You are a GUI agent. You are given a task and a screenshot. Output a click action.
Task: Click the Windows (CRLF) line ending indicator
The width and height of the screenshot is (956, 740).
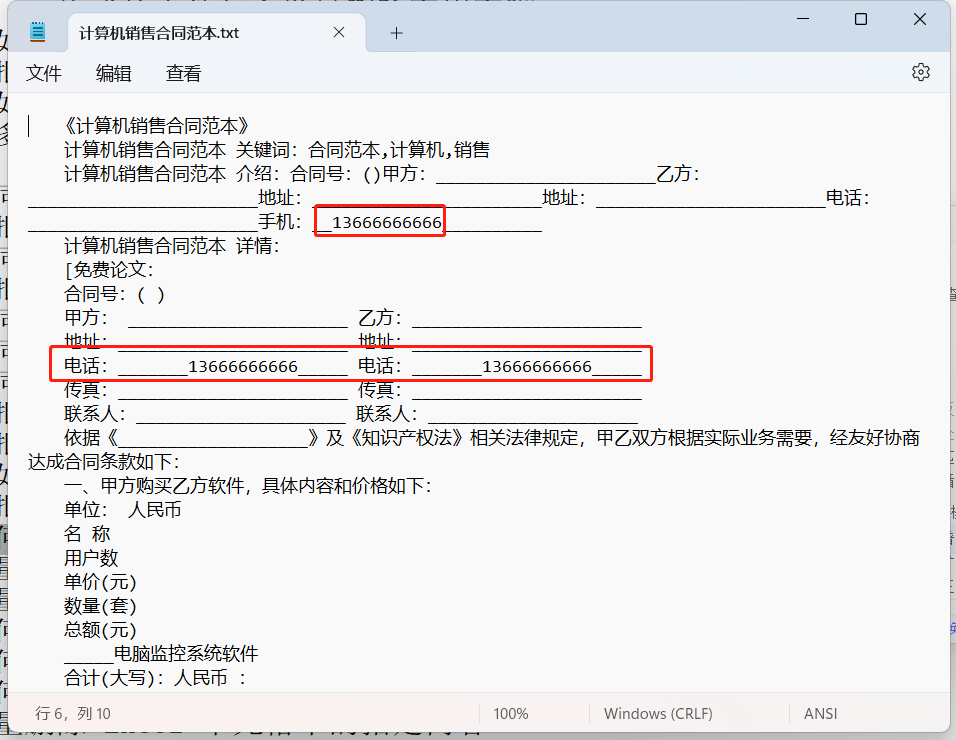click(x=658, y=713)
